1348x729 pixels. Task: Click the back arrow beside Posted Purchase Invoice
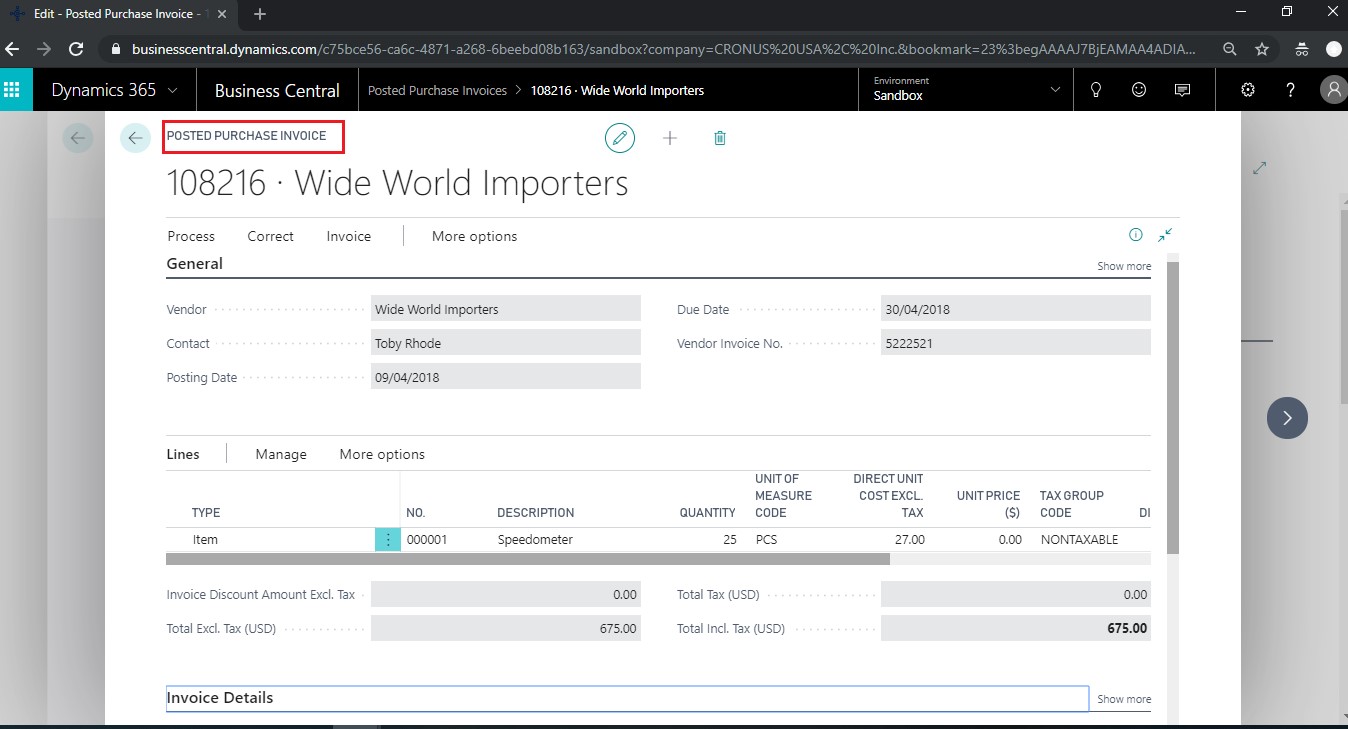[x=135, y=138]
